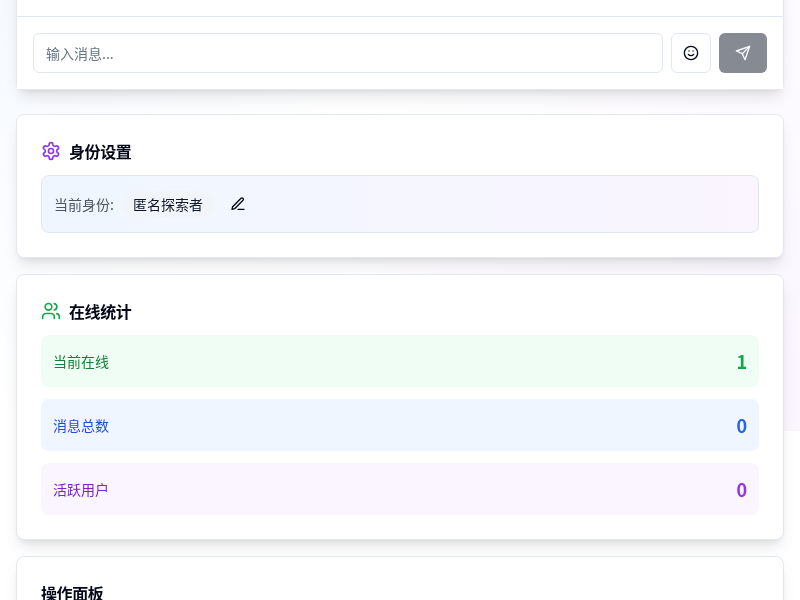Select the 活跃用户 statistics row
This screenshot has height=600, width=800.
(x=400, y=489)
